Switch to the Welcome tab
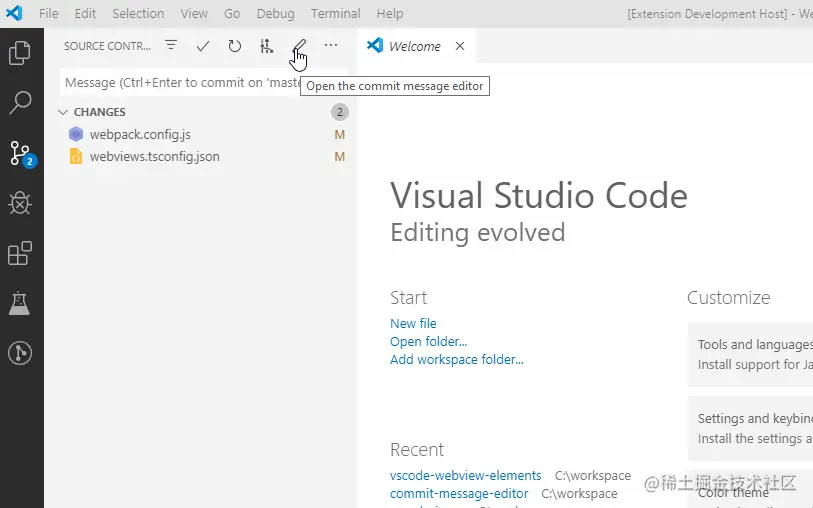Image resolution: width=813 pixels, height=508 pixels. (416, 46)
